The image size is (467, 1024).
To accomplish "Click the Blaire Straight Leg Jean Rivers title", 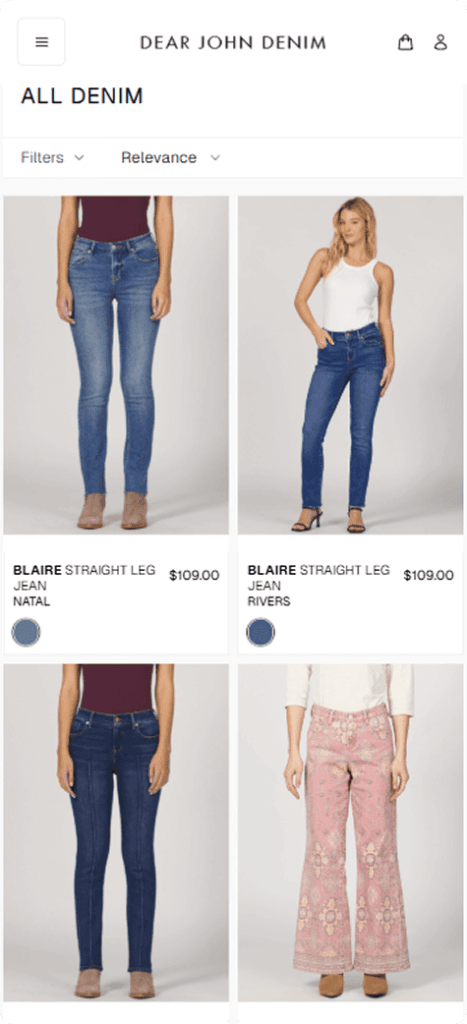I will [x=319, y=585].
